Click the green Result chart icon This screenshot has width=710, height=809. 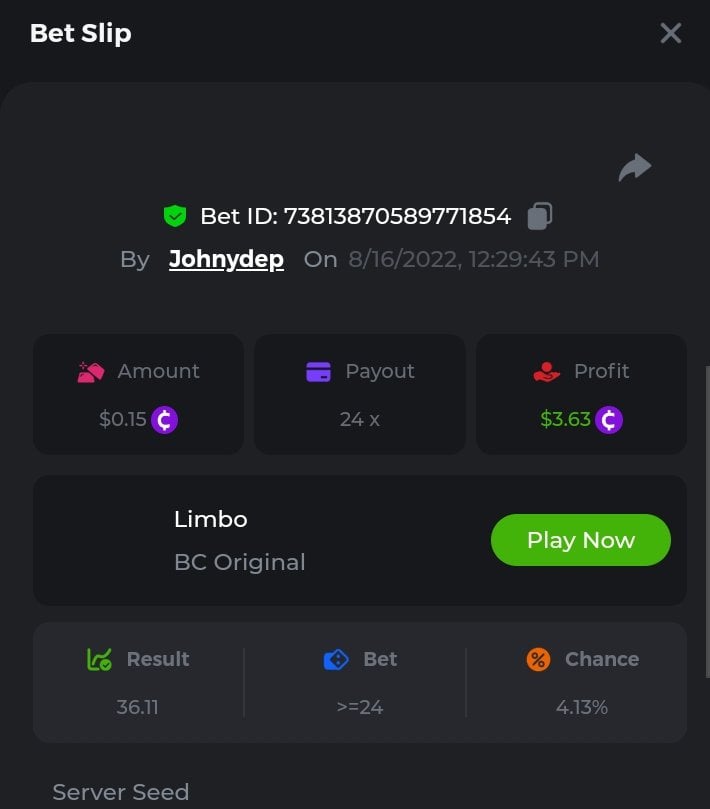pos(99,659)
